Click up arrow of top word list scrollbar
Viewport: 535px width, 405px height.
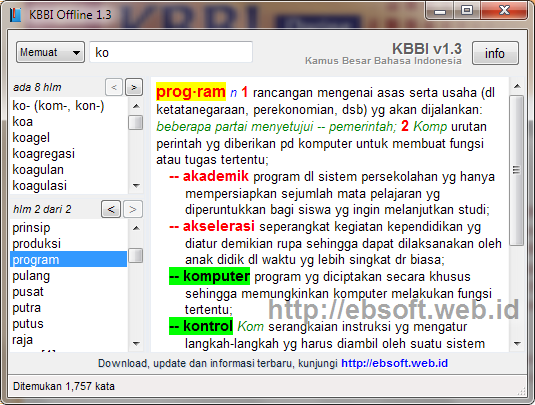click(136, 106)
